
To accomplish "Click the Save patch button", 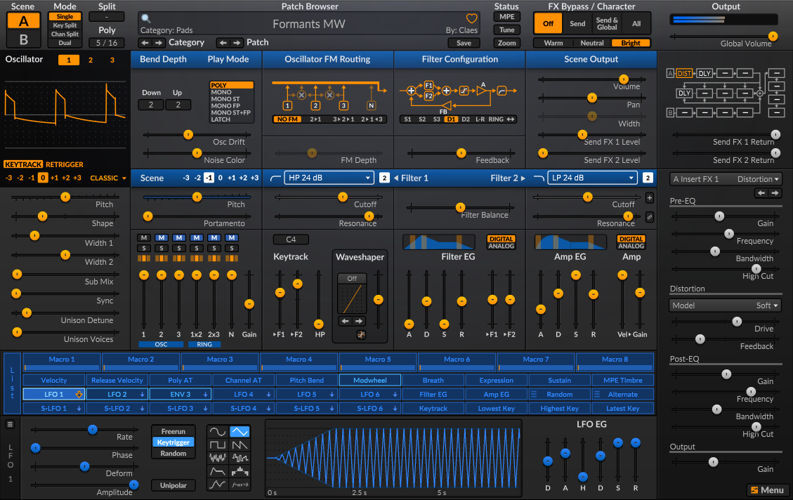I will 462,43.
